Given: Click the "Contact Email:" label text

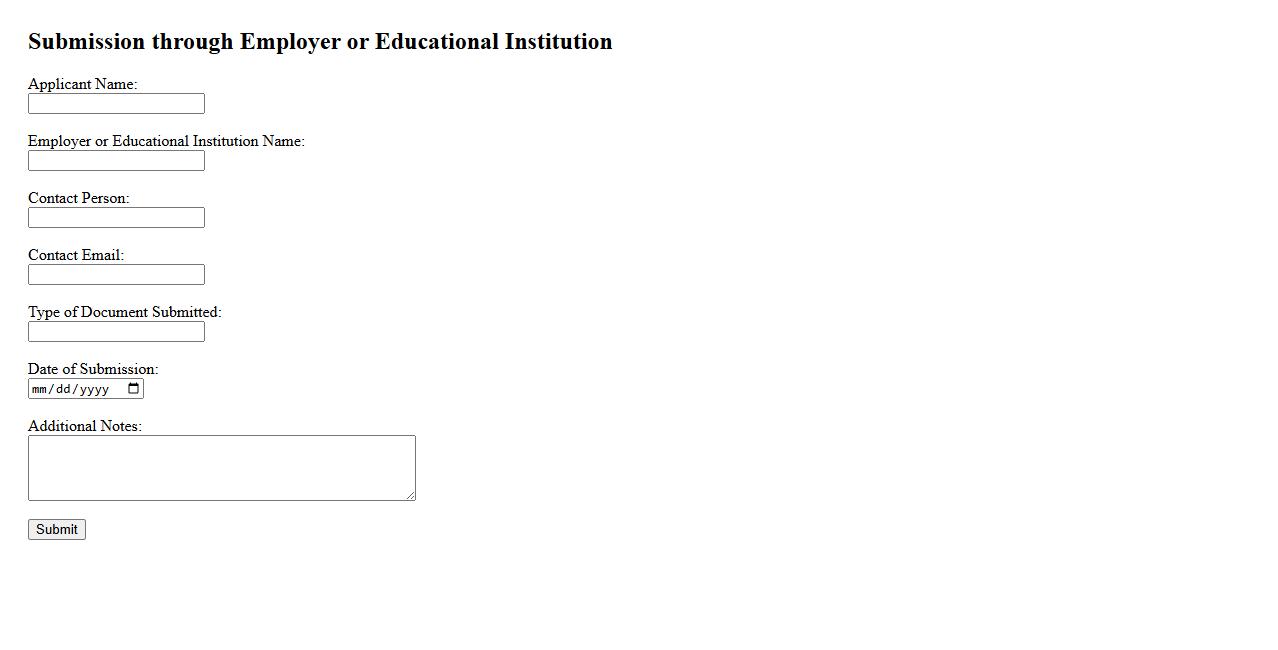Looking at the screenshot, I should pos(76,255).
